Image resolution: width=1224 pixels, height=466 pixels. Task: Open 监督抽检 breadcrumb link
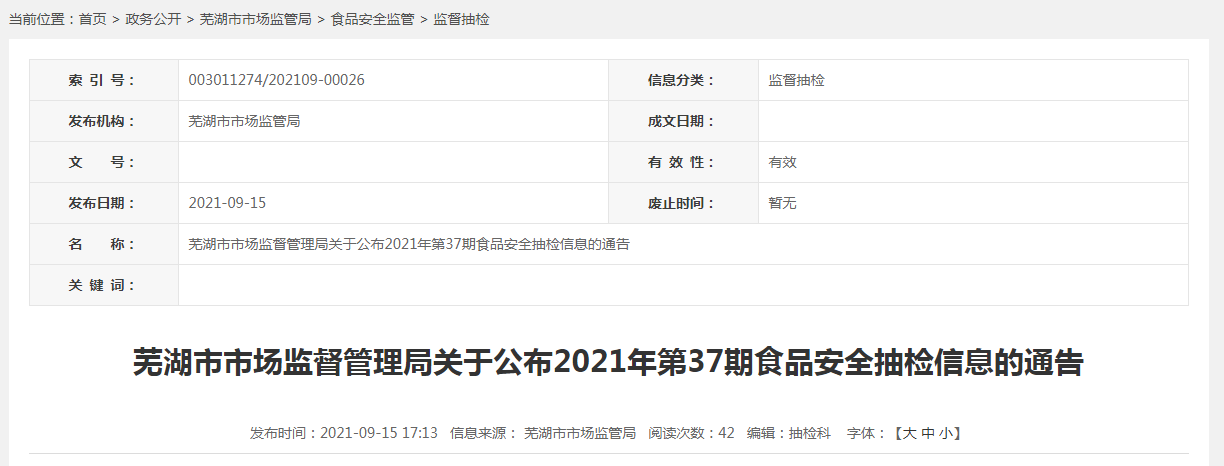point(461,19)
